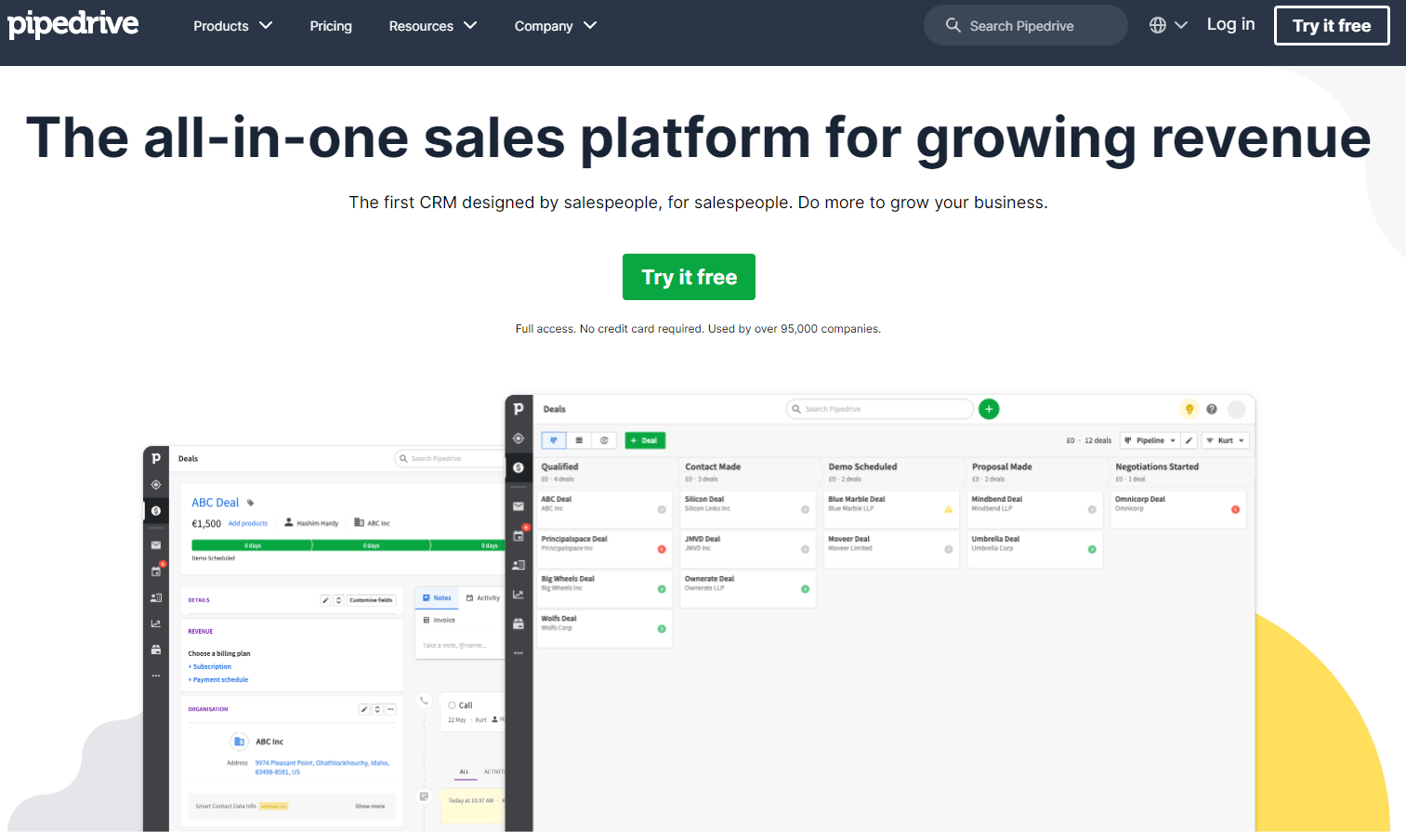Expand the Company menu

(555, 26)
